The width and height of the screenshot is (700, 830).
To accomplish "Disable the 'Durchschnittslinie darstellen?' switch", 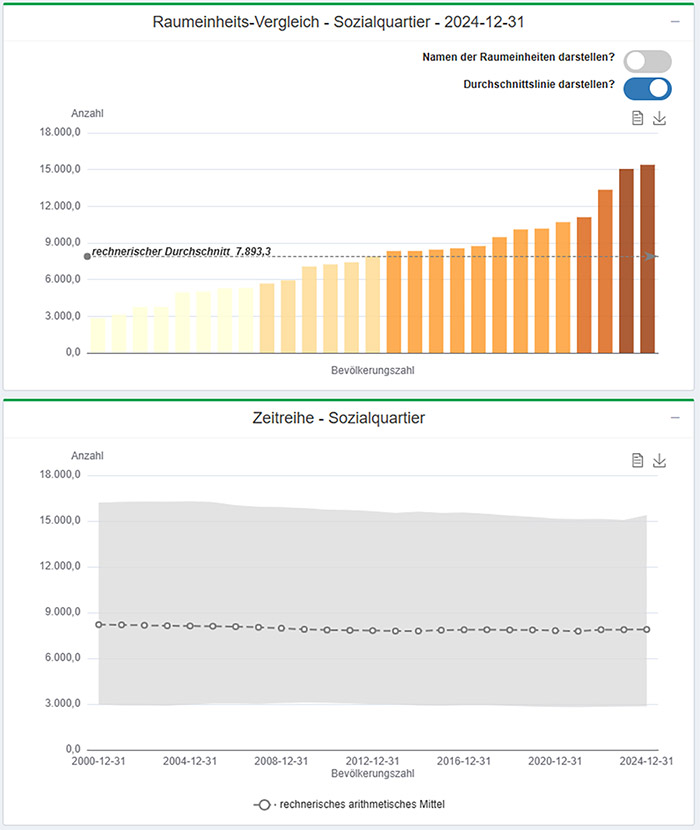I will tap(647, 88).
